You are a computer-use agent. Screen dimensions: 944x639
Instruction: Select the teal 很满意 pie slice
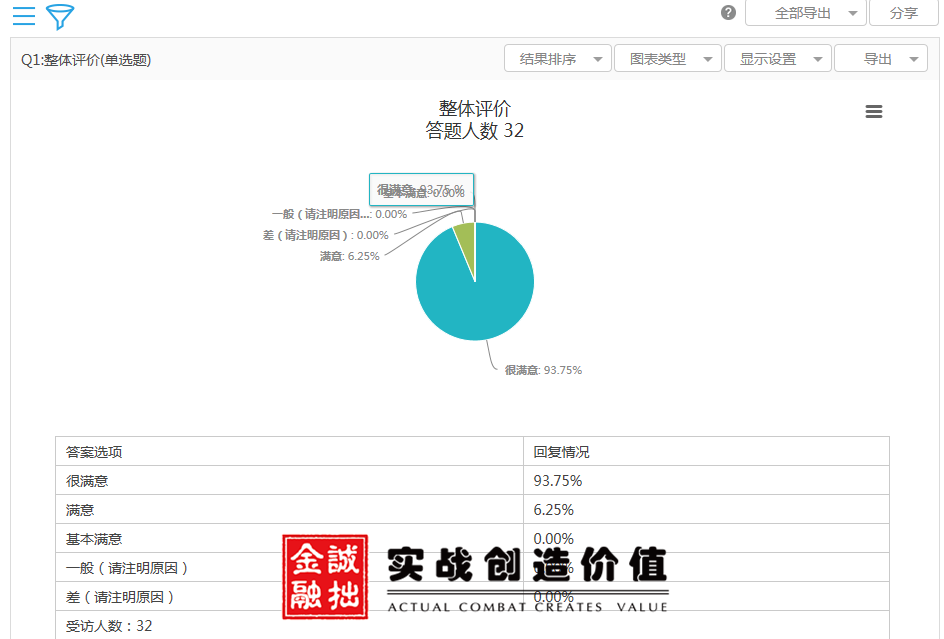click(478, 290)
